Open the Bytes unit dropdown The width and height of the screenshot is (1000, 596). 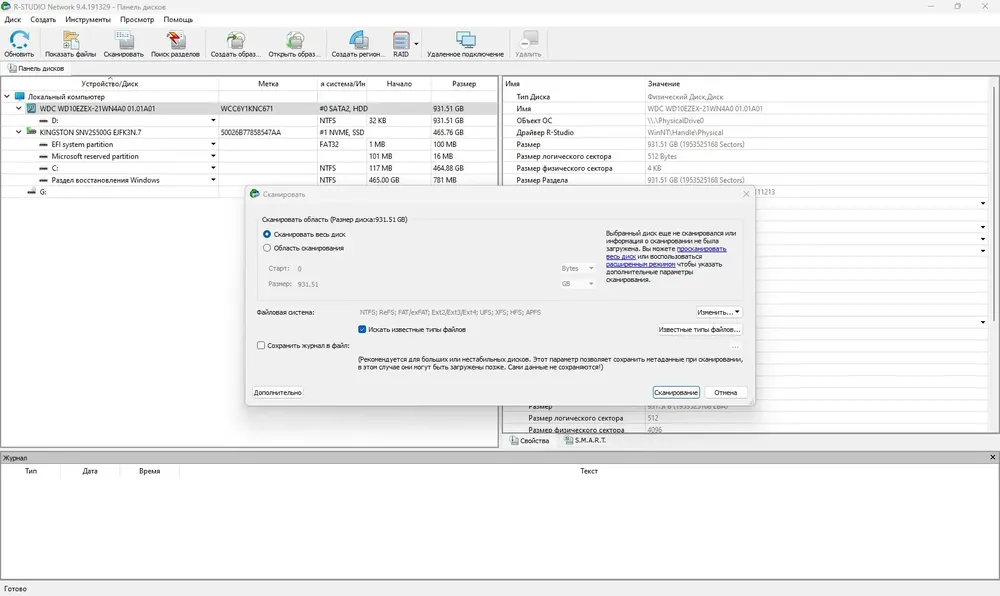(578, 268)
